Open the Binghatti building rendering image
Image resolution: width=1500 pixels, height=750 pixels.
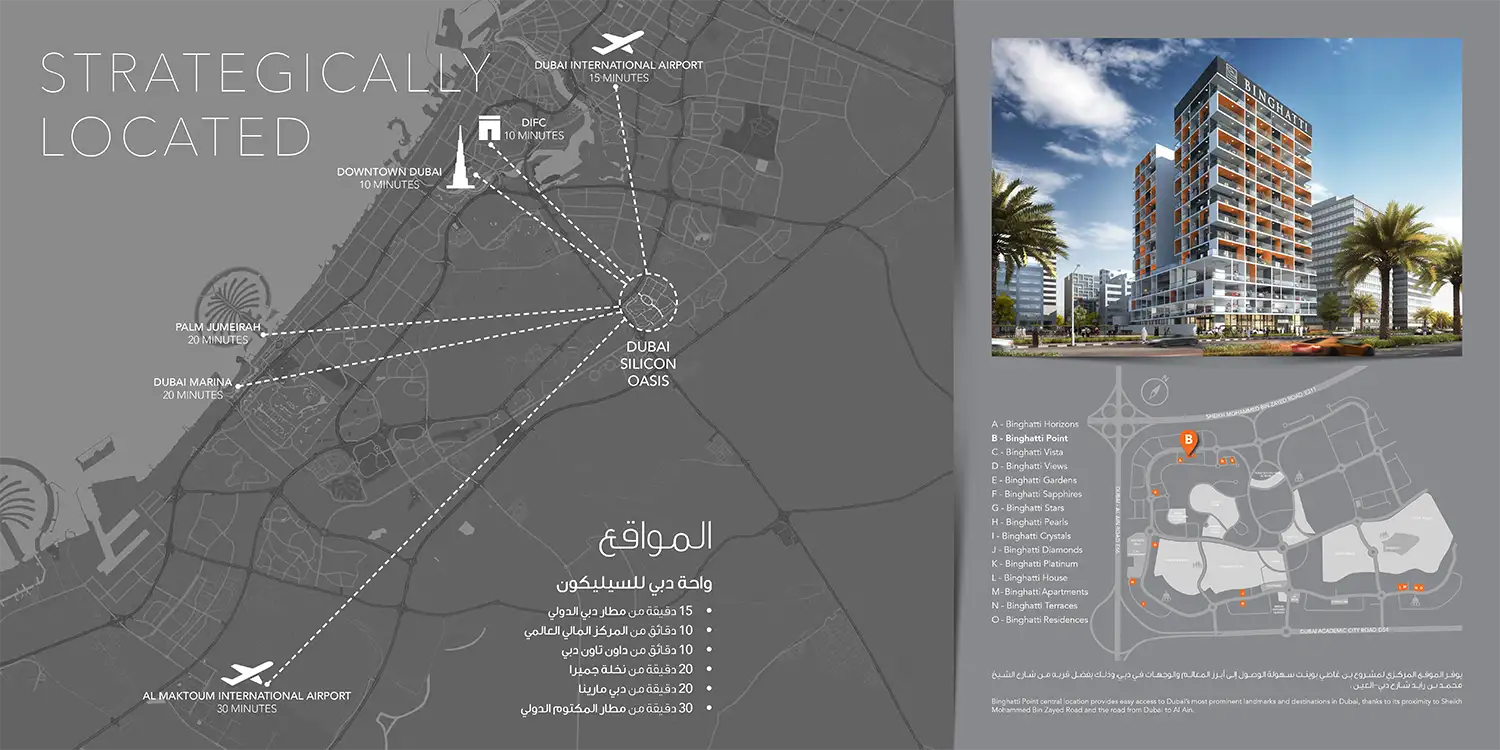pyautogui.click(x=1226, y=197)
